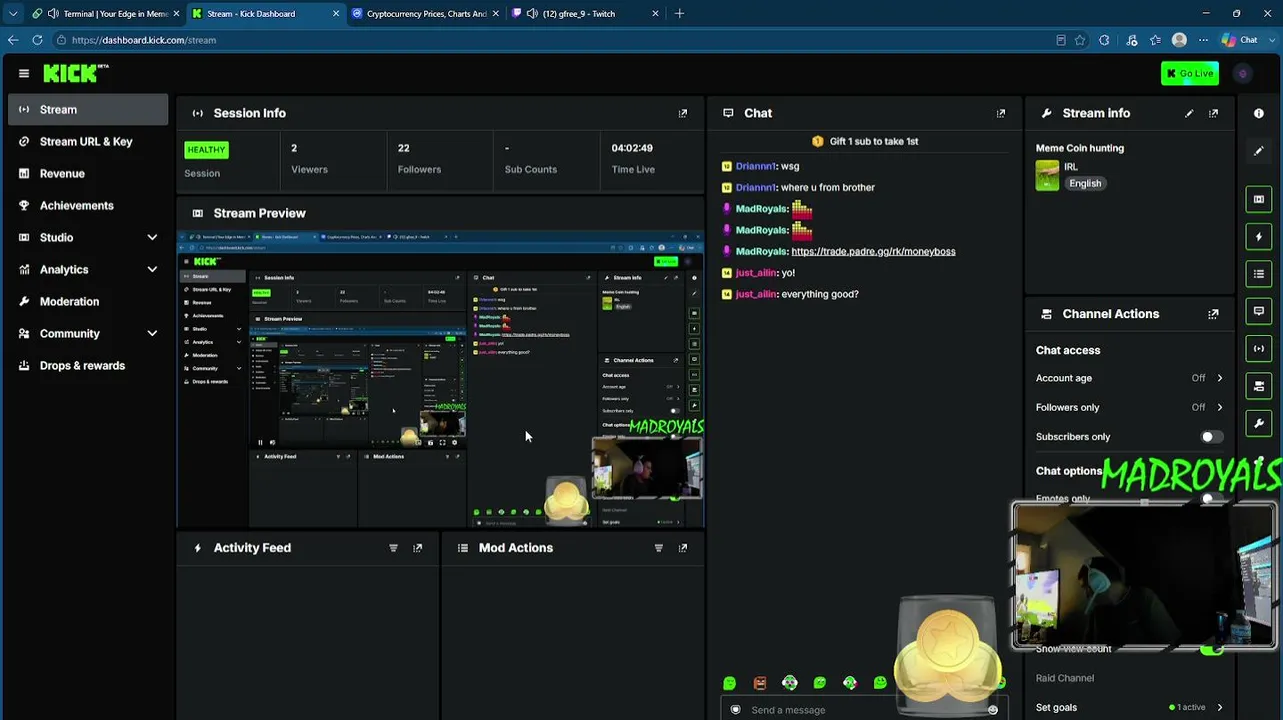Click username Driannn1 on the wsg message
Screen dimensions: 1283x720
tap(756, 167)
